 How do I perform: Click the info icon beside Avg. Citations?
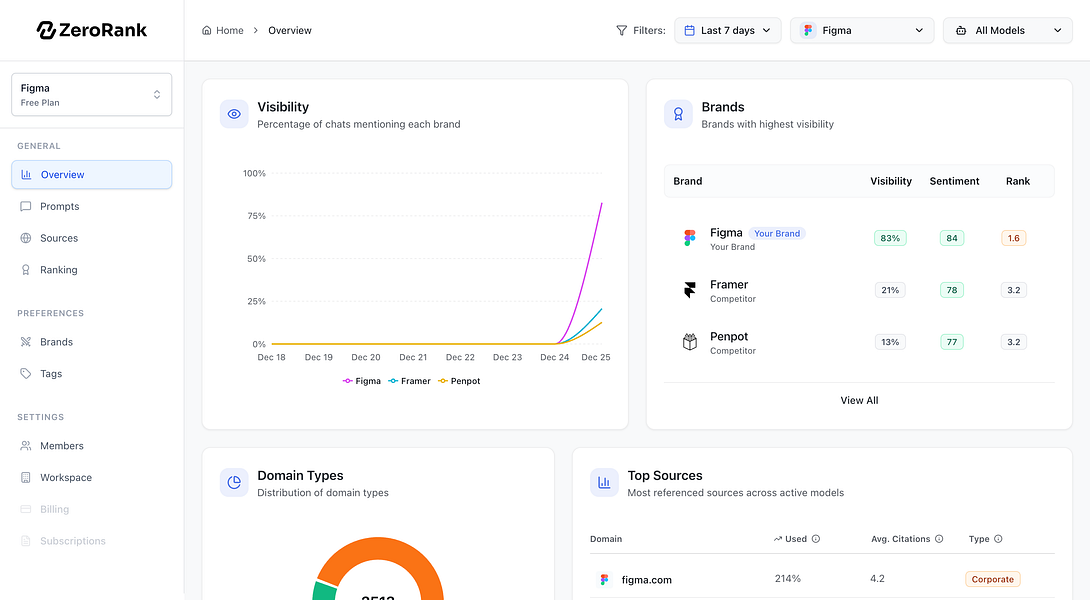(x=939, y=539)
